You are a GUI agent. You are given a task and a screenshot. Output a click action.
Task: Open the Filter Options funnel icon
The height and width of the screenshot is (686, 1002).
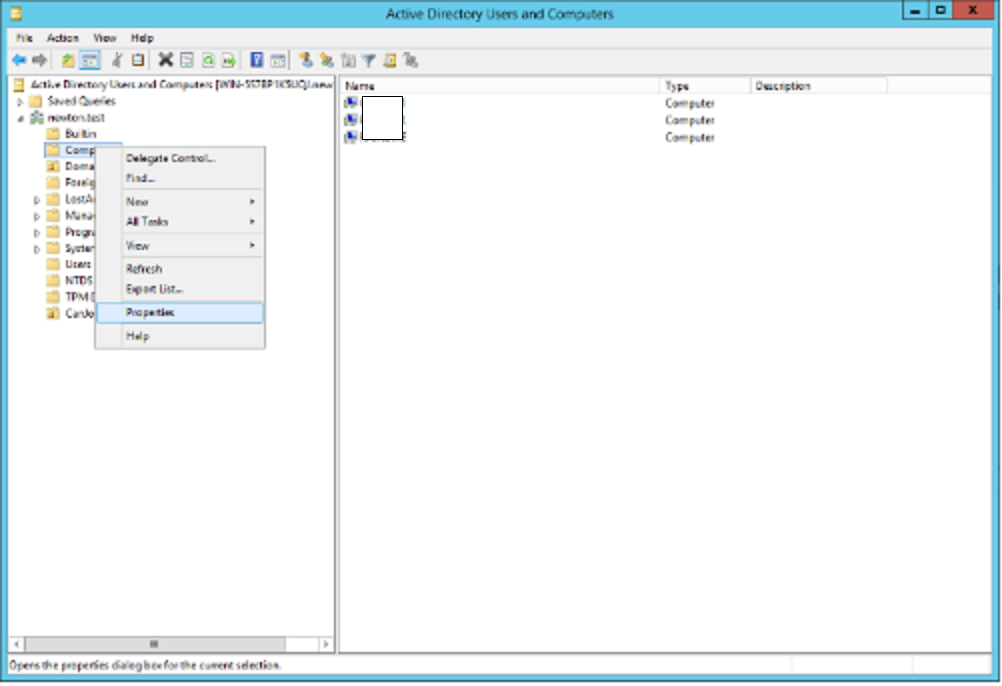point(367,60)
